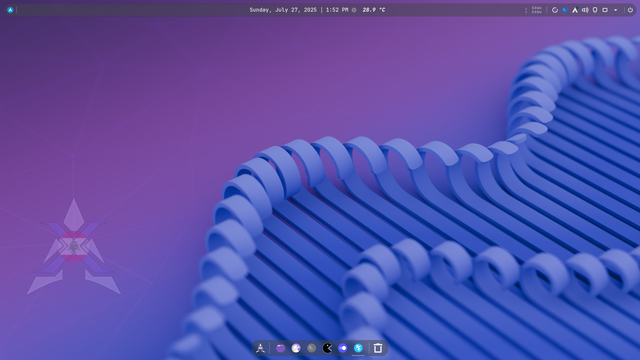This screenshot has height=360, width=640.
Task: Launch the Pac-Man package manager dock icon
Action: click(327, 348)
